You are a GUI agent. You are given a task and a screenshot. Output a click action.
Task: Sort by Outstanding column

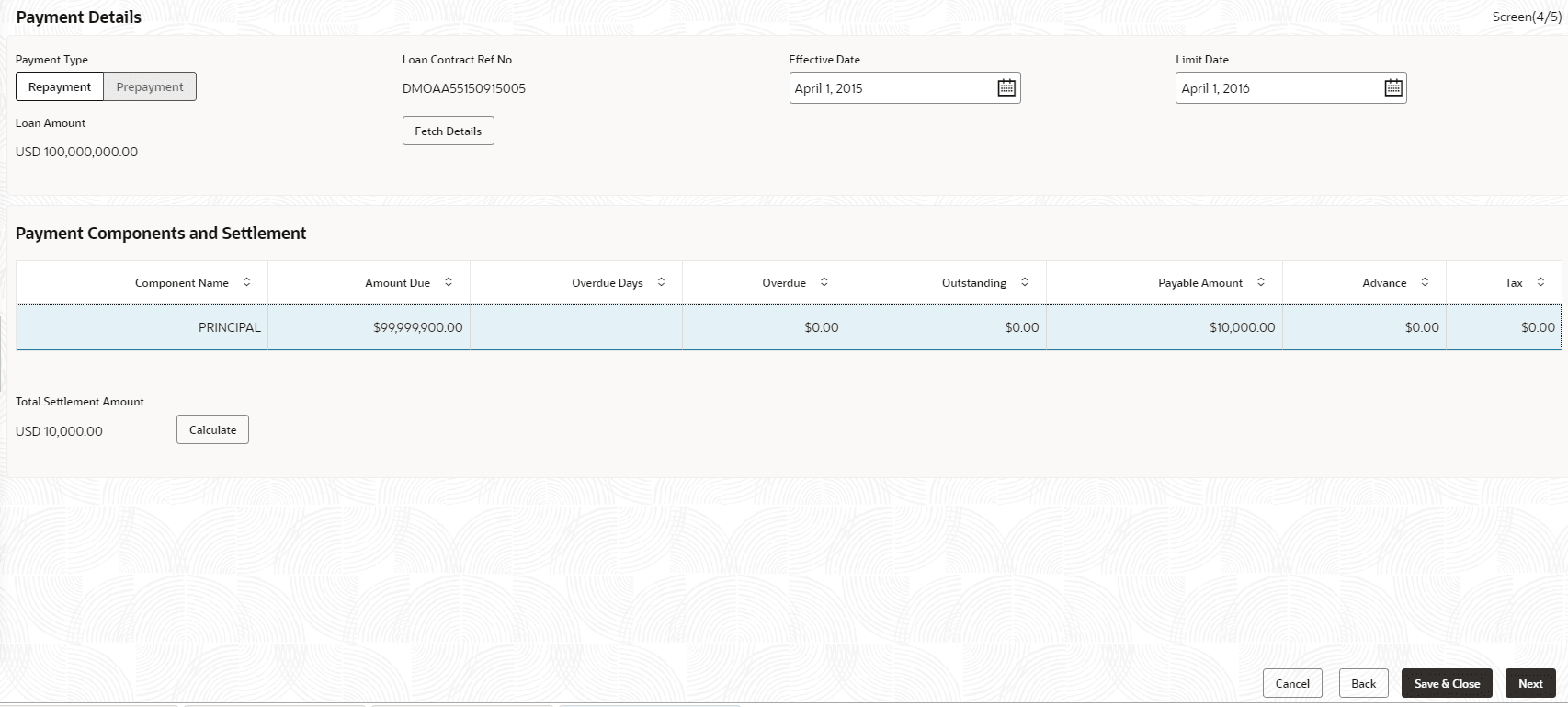(x=1025, y=282)
